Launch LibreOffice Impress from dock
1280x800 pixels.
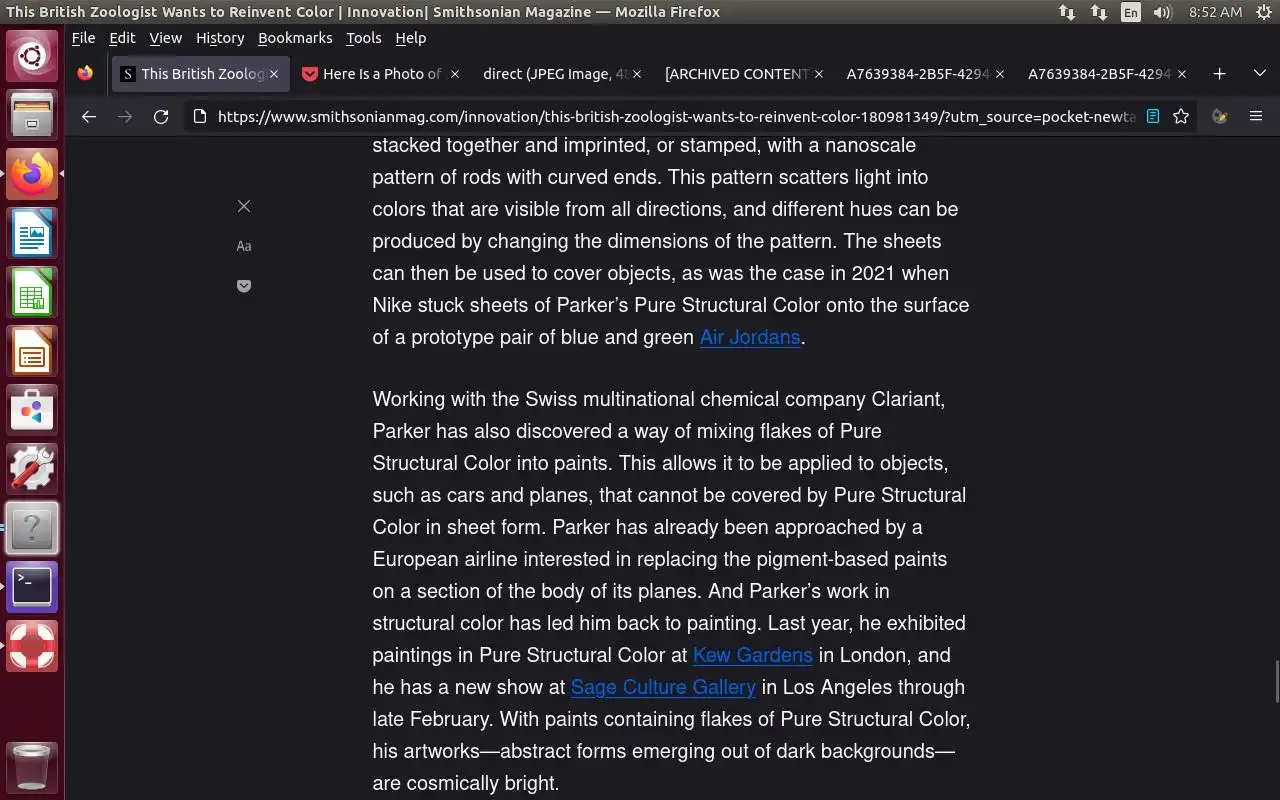tap(32, 351)
